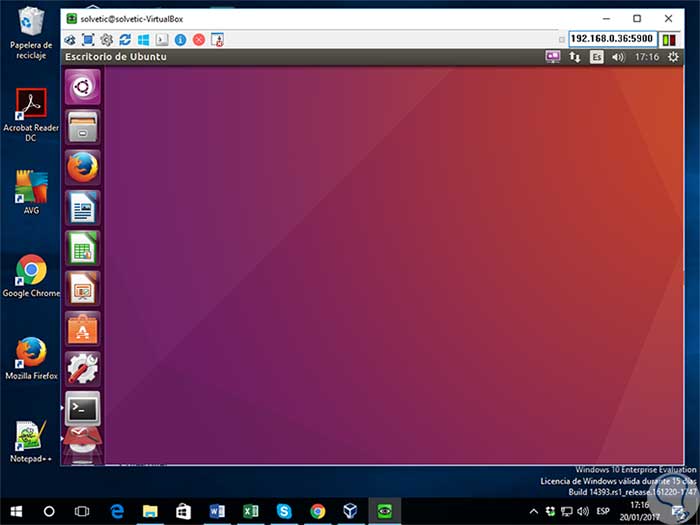Open LibreOffice Writer in launcher
Image resolution: width=700 pixels, height=525 pixels.
click(83, 208)
